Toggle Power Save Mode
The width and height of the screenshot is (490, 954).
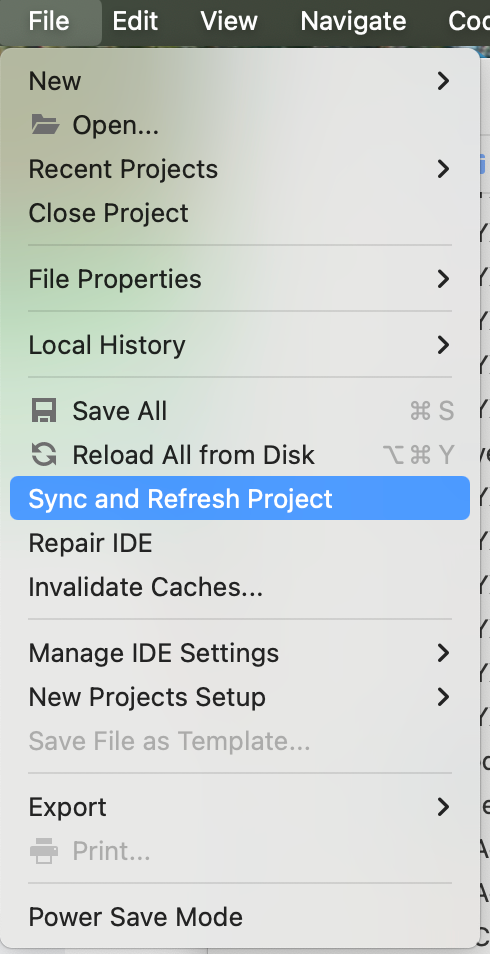[240, 917]
